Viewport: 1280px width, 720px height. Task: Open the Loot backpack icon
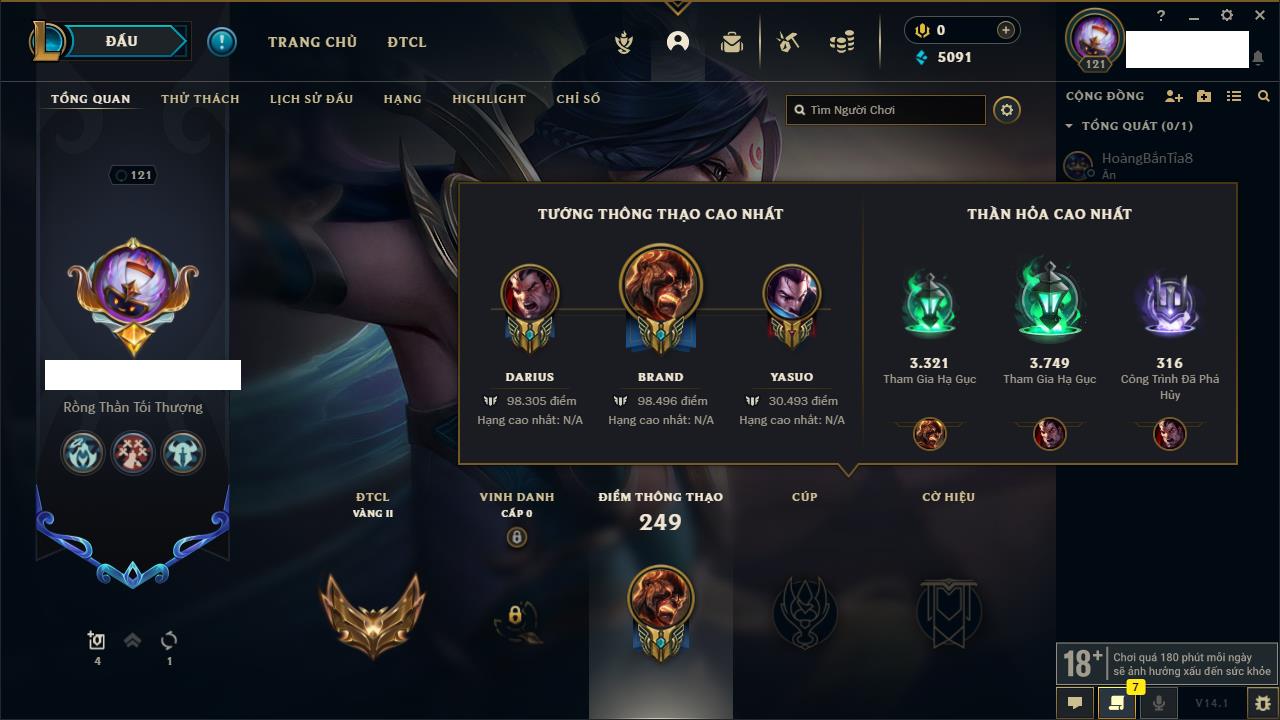[x=732, y=42]
